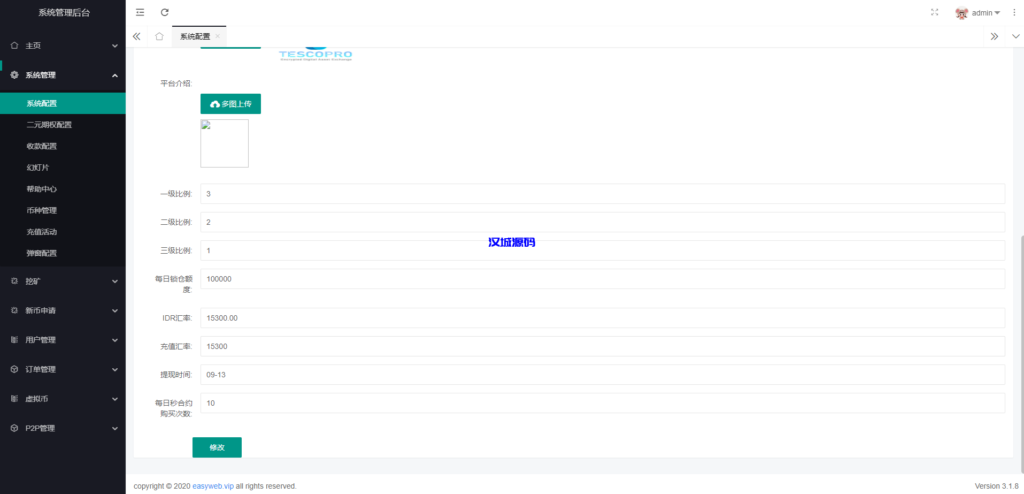This screenshot has width=1024, height=494.
Task: Collapse the sidebar with the hamburger icon
Action: click(x=140, y=12)
